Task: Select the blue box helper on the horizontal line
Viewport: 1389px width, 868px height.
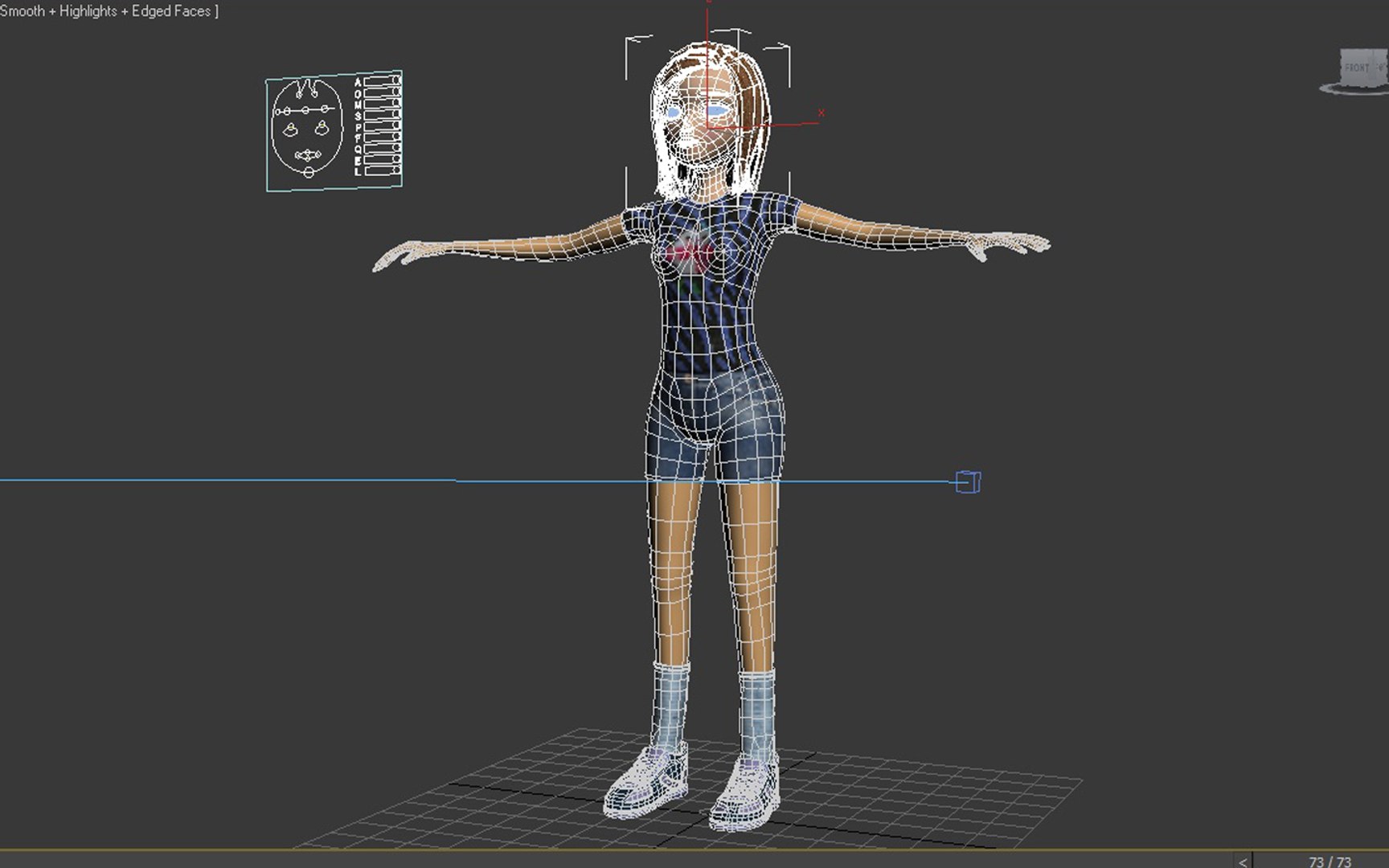Action: (968, 482)
